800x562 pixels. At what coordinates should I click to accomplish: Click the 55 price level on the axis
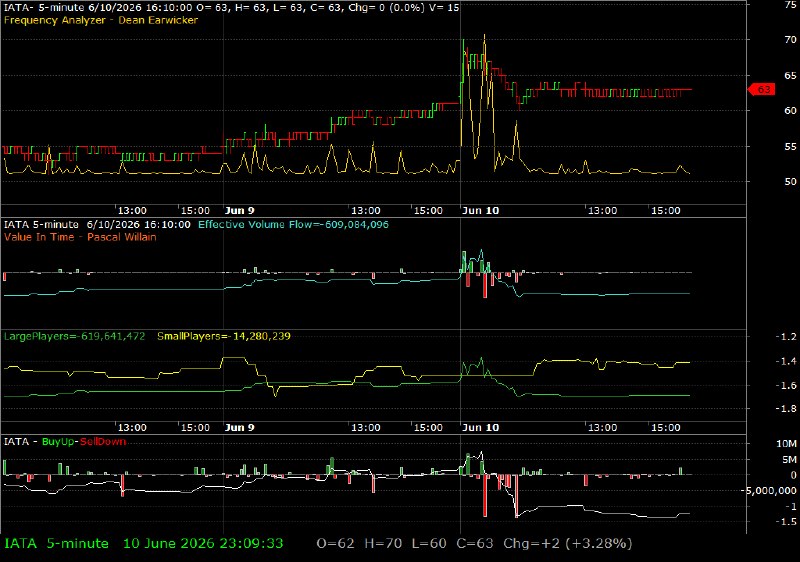coord(790,146)
